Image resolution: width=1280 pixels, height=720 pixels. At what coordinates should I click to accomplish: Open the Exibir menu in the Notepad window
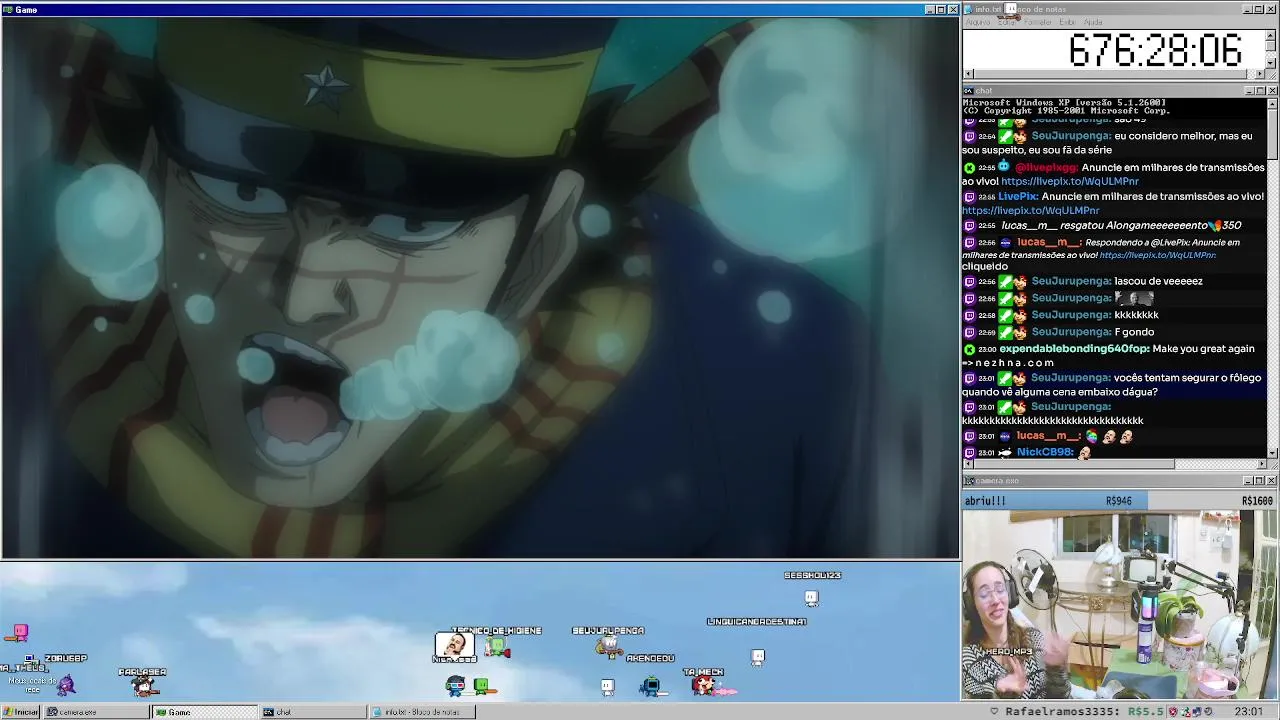click(x=1067, y=22)
